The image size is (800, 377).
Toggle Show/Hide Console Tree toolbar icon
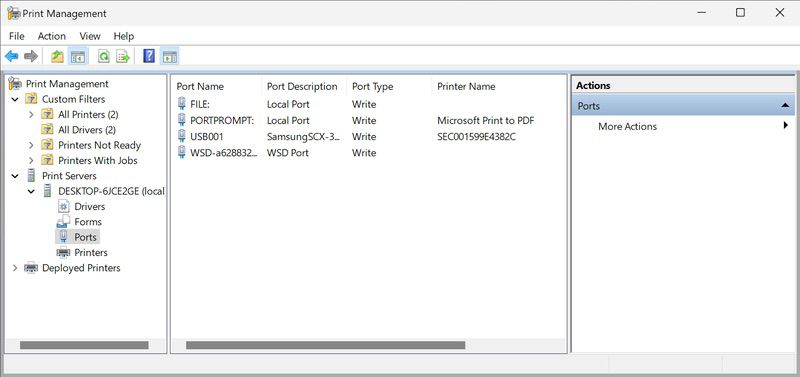click(78, 56)
